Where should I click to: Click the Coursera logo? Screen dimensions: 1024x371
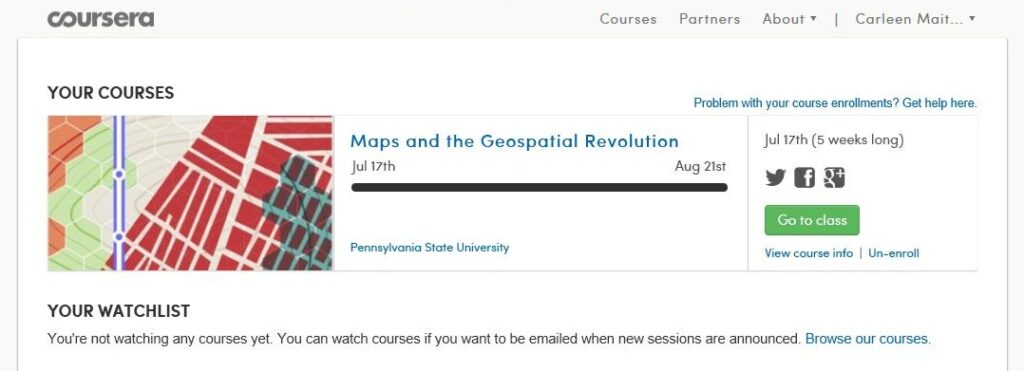click(x=101, y=18)
